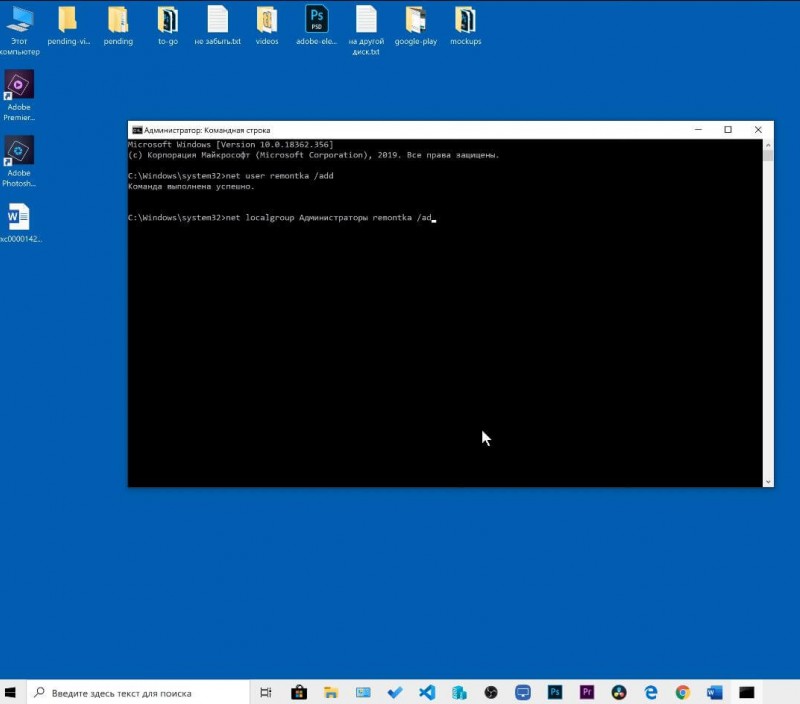Open the blue monitor app on taskbar
Viewport: 800px width, 704px height.
[523, 692]
